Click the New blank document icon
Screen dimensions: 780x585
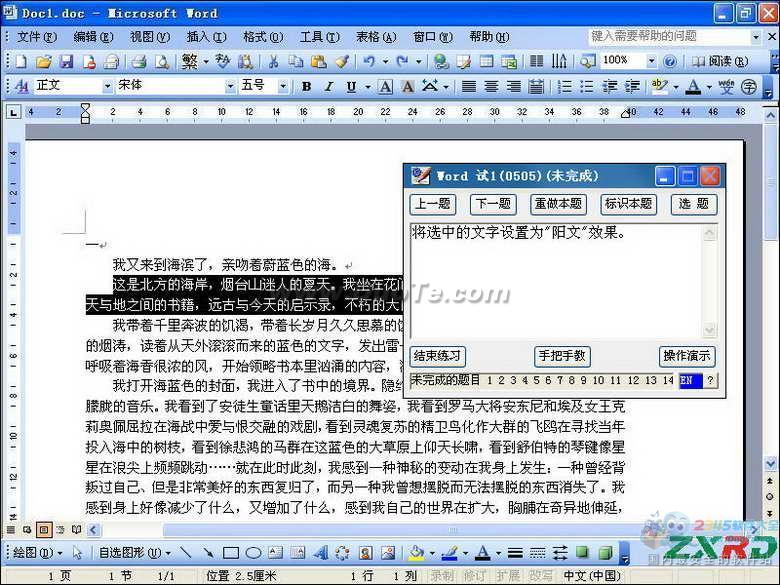21,61
